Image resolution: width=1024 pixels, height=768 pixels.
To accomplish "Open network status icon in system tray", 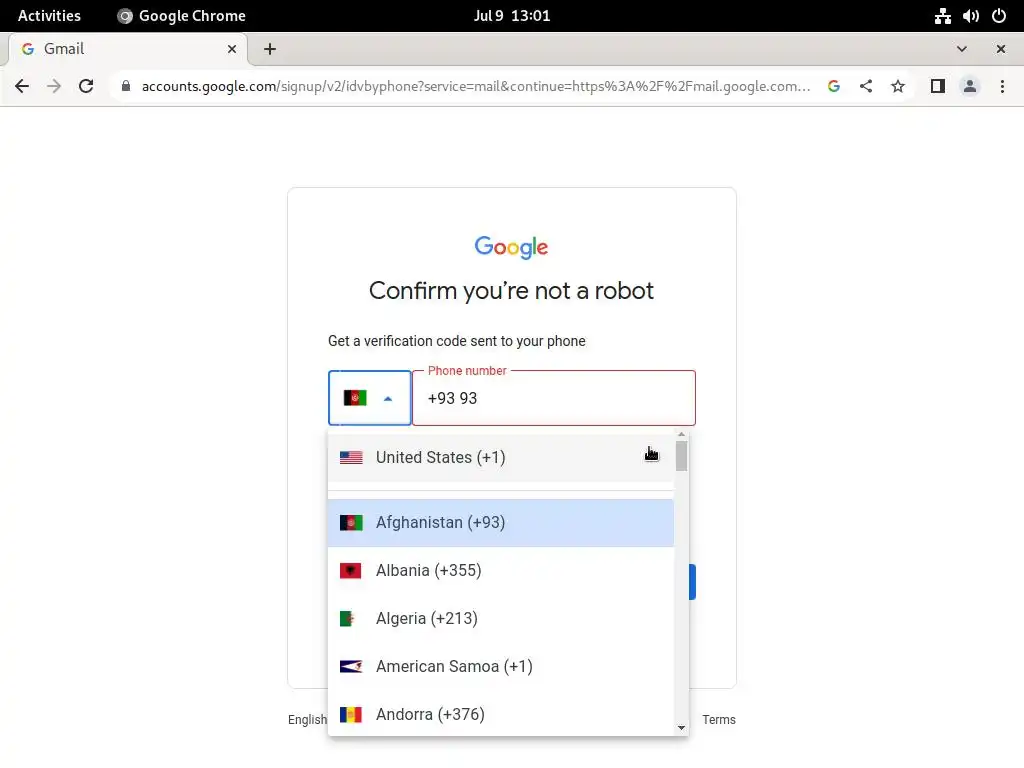I will [x=942, y=16].
